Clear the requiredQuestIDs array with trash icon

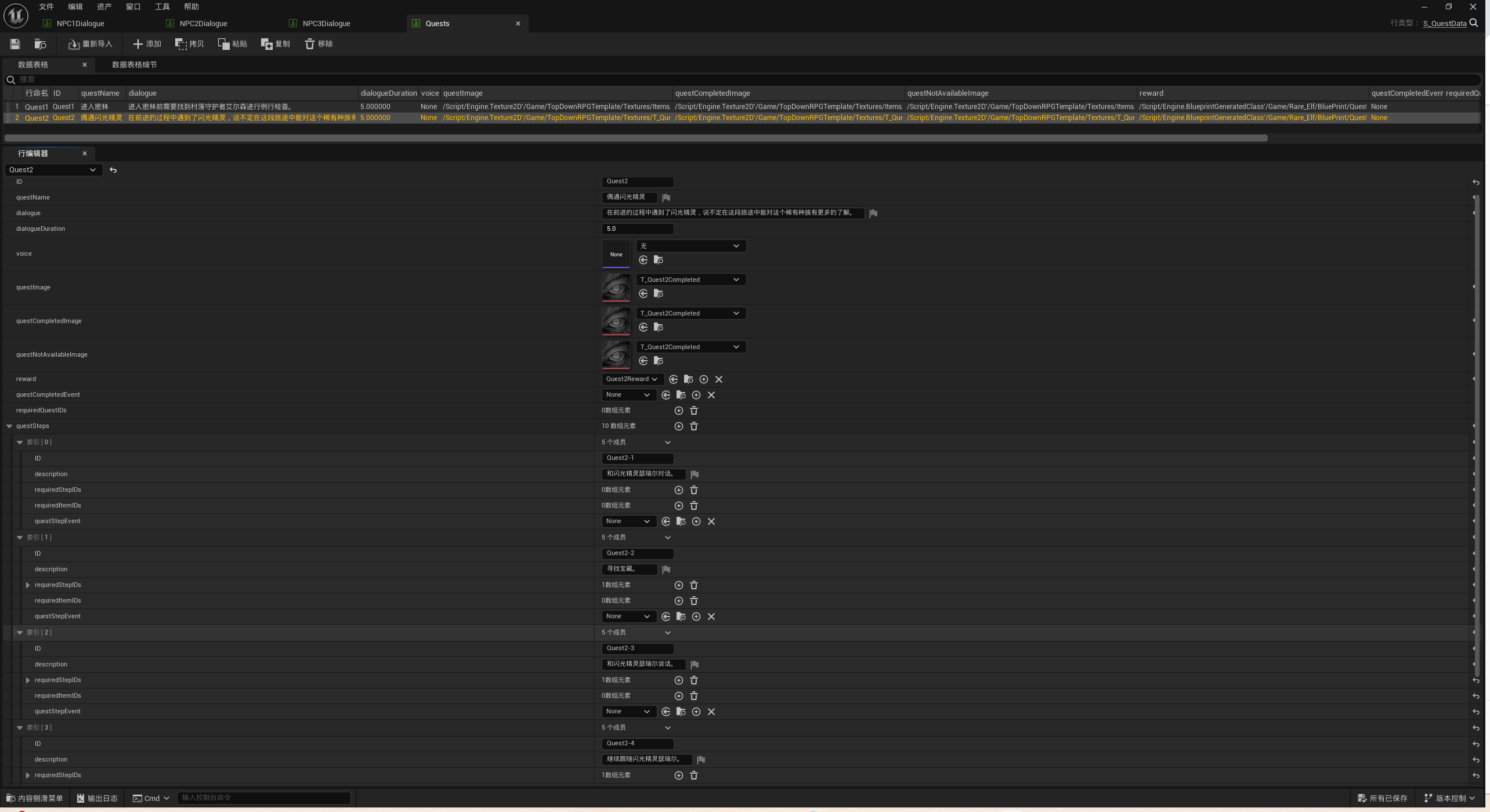click(x=694, y=411)
